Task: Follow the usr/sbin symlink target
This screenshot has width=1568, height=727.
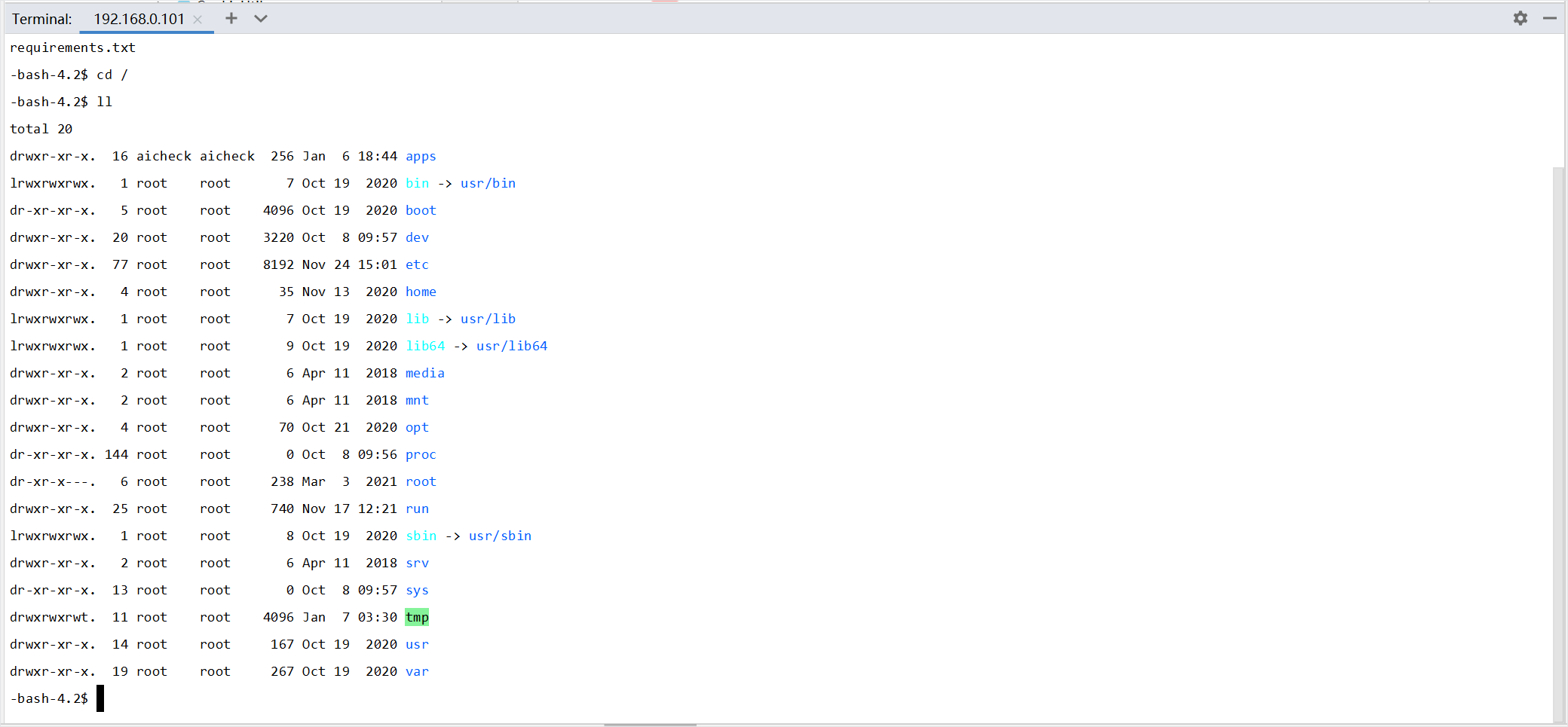Action: coord(500,536)
